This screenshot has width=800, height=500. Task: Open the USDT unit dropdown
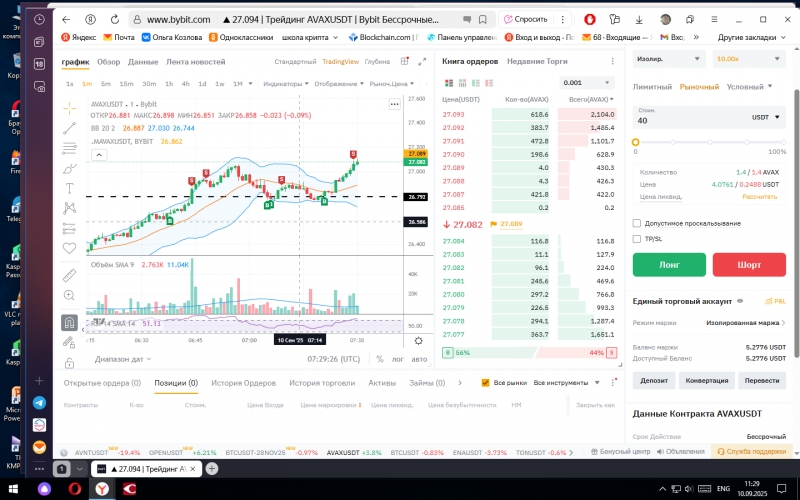click(766, 117)
